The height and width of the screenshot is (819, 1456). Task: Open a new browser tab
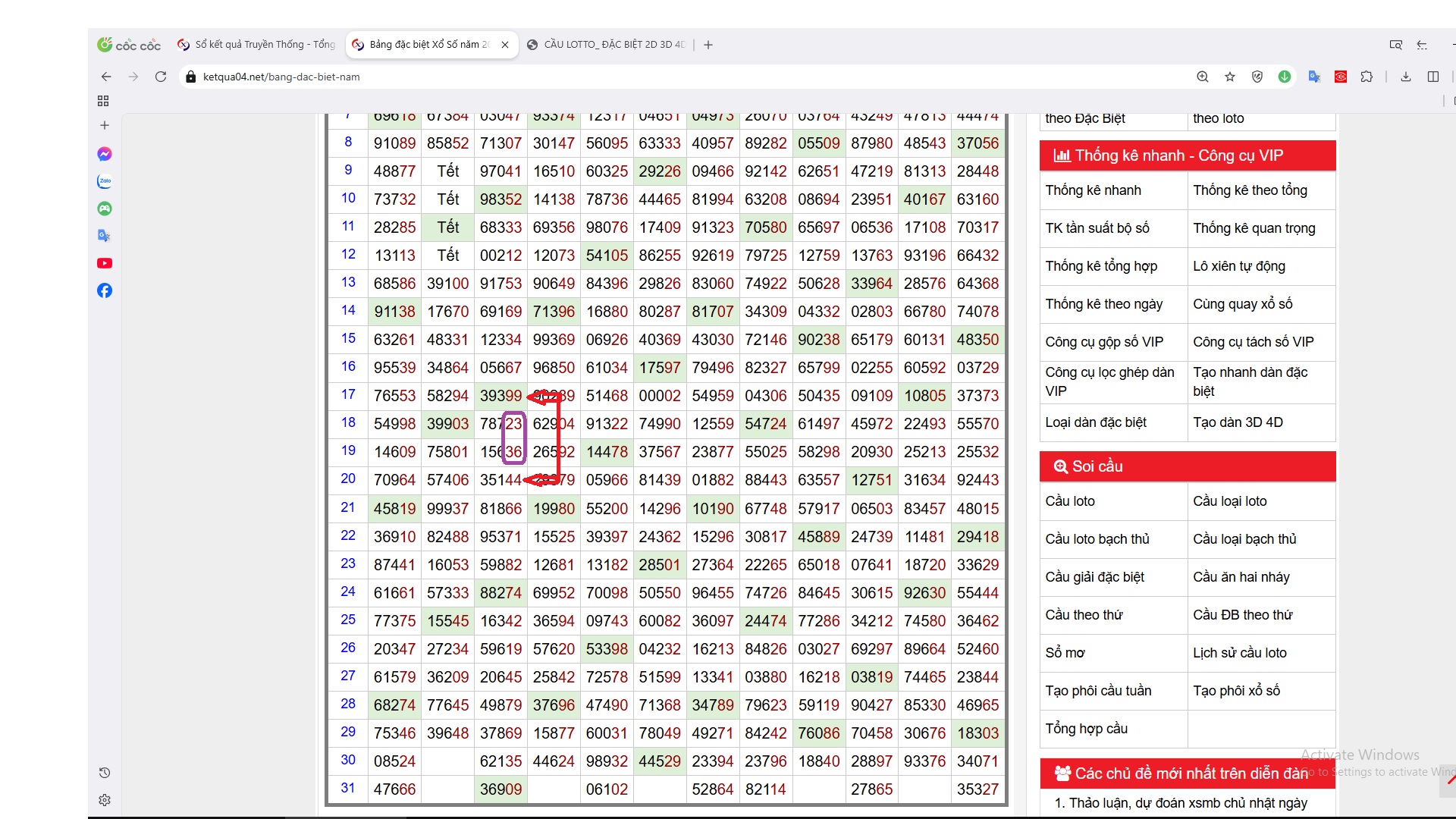708,45
